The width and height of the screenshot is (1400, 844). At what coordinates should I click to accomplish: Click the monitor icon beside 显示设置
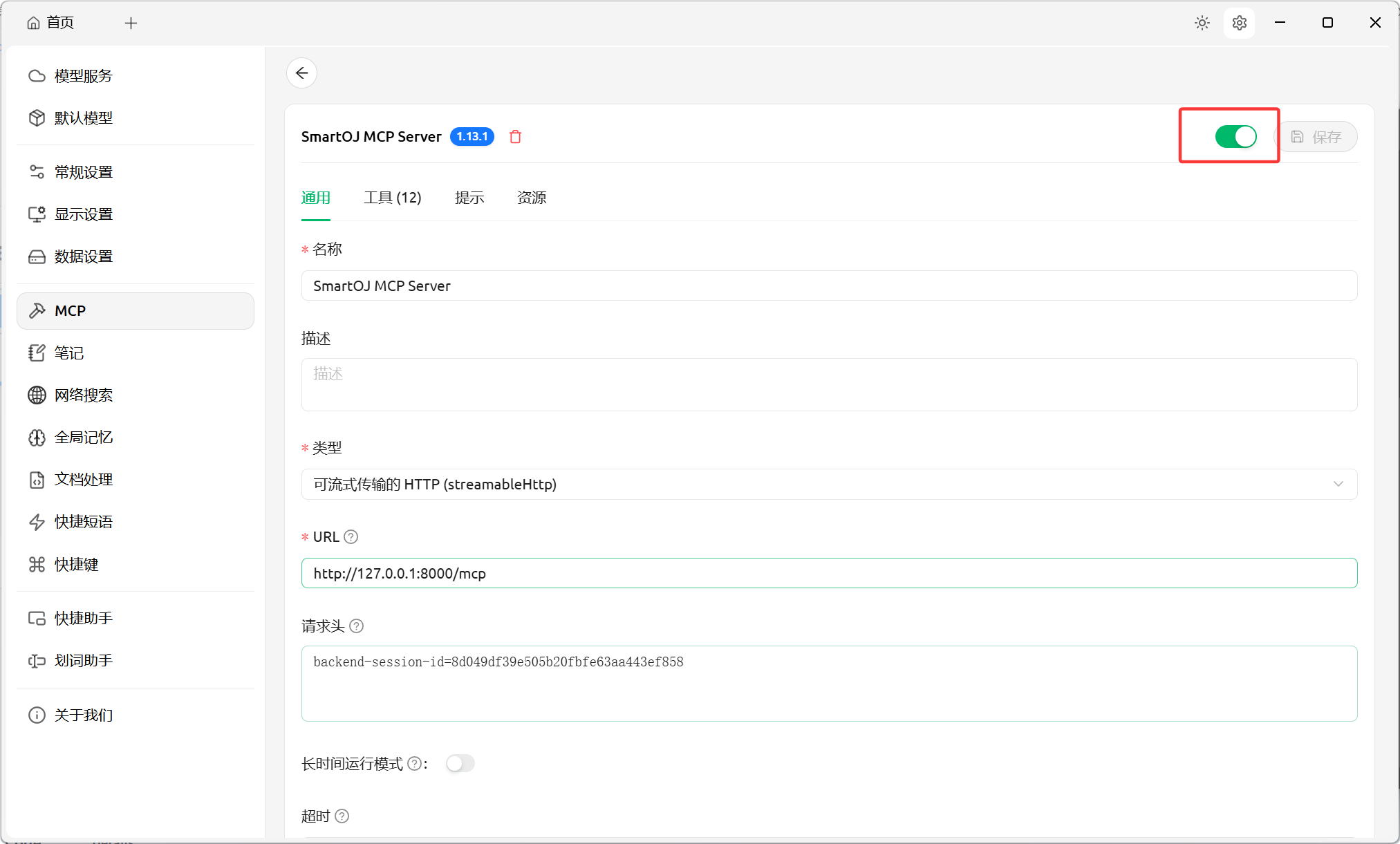37,214
